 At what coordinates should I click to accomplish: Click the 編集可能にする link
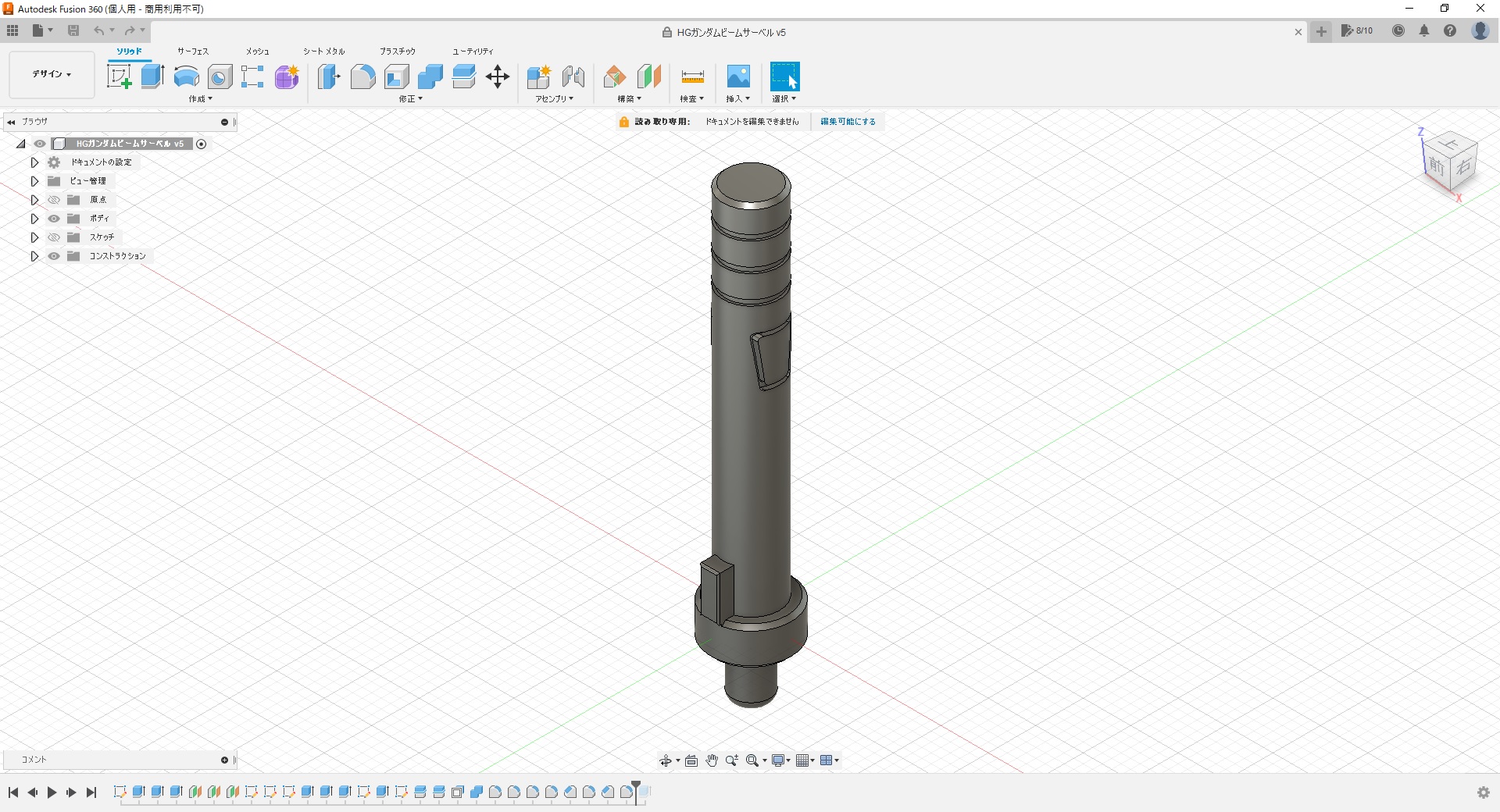coord(848,122)
